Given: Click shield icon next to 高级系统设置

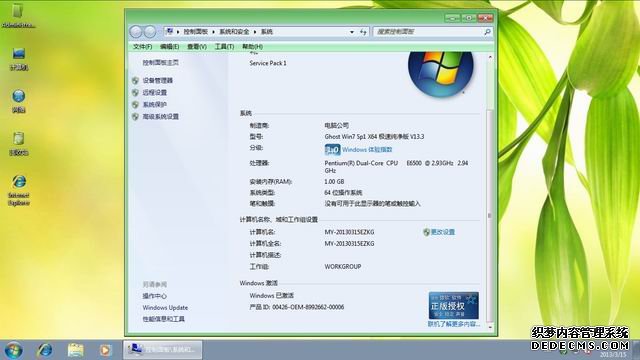Looking at the screenshot, I should (x=136, y=117).
